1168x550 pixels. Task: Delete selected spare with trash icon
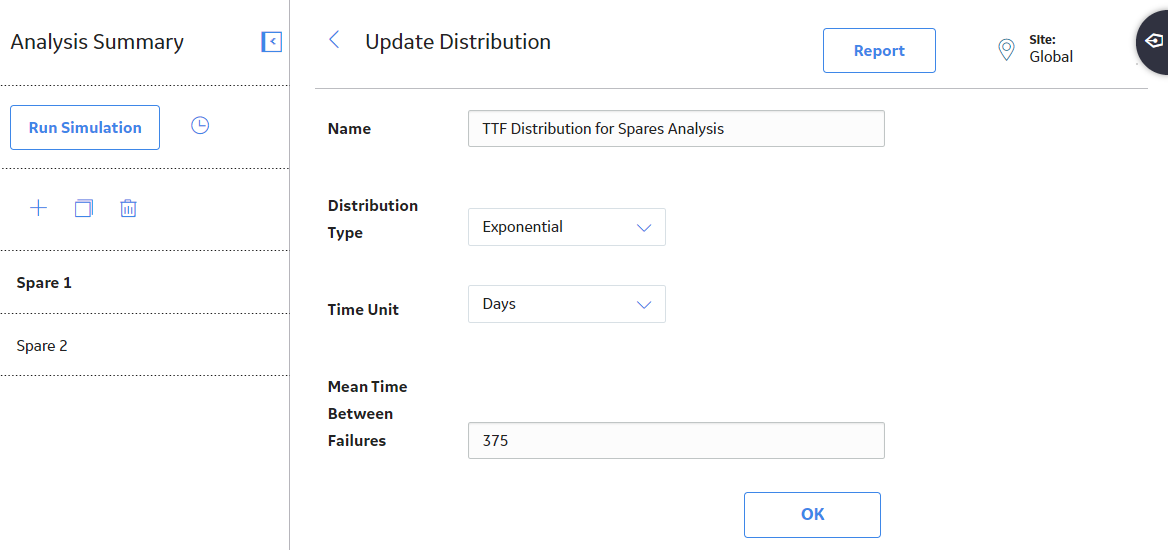[x=128, y=208]
